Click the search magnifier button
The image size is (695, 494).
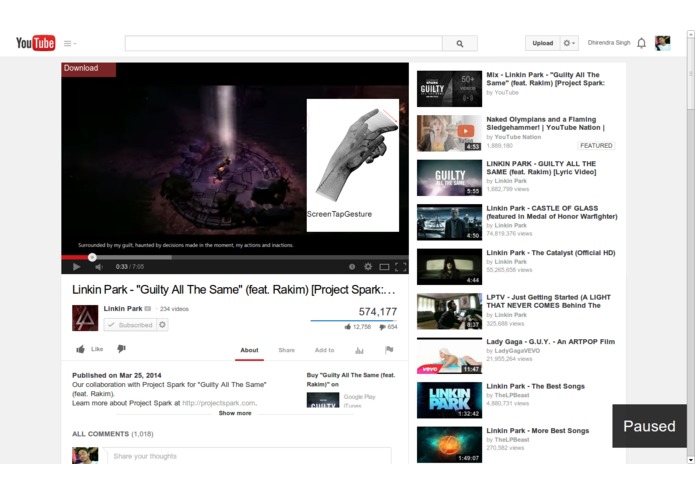460,43
